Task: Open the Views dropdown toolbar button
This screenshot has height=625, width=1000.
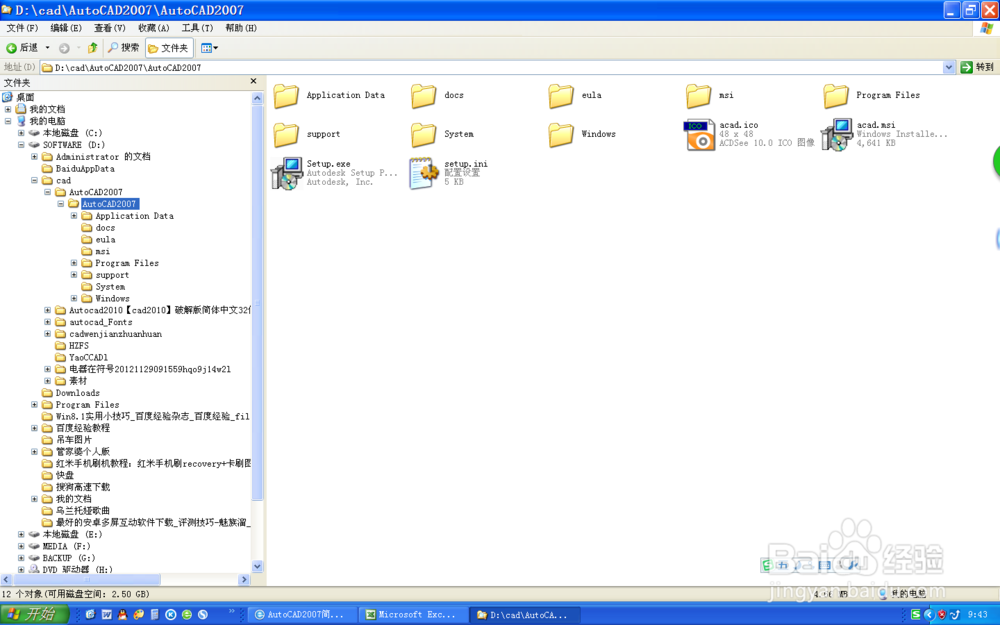Action: click(209, 48)
